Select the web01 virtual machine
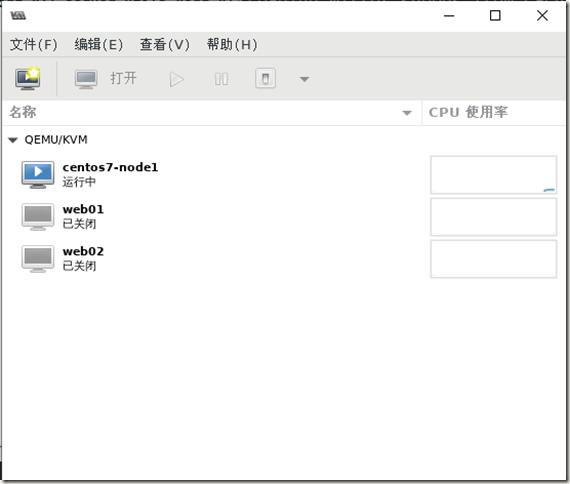Screen dimensions: 570x484 coord(284,217)
